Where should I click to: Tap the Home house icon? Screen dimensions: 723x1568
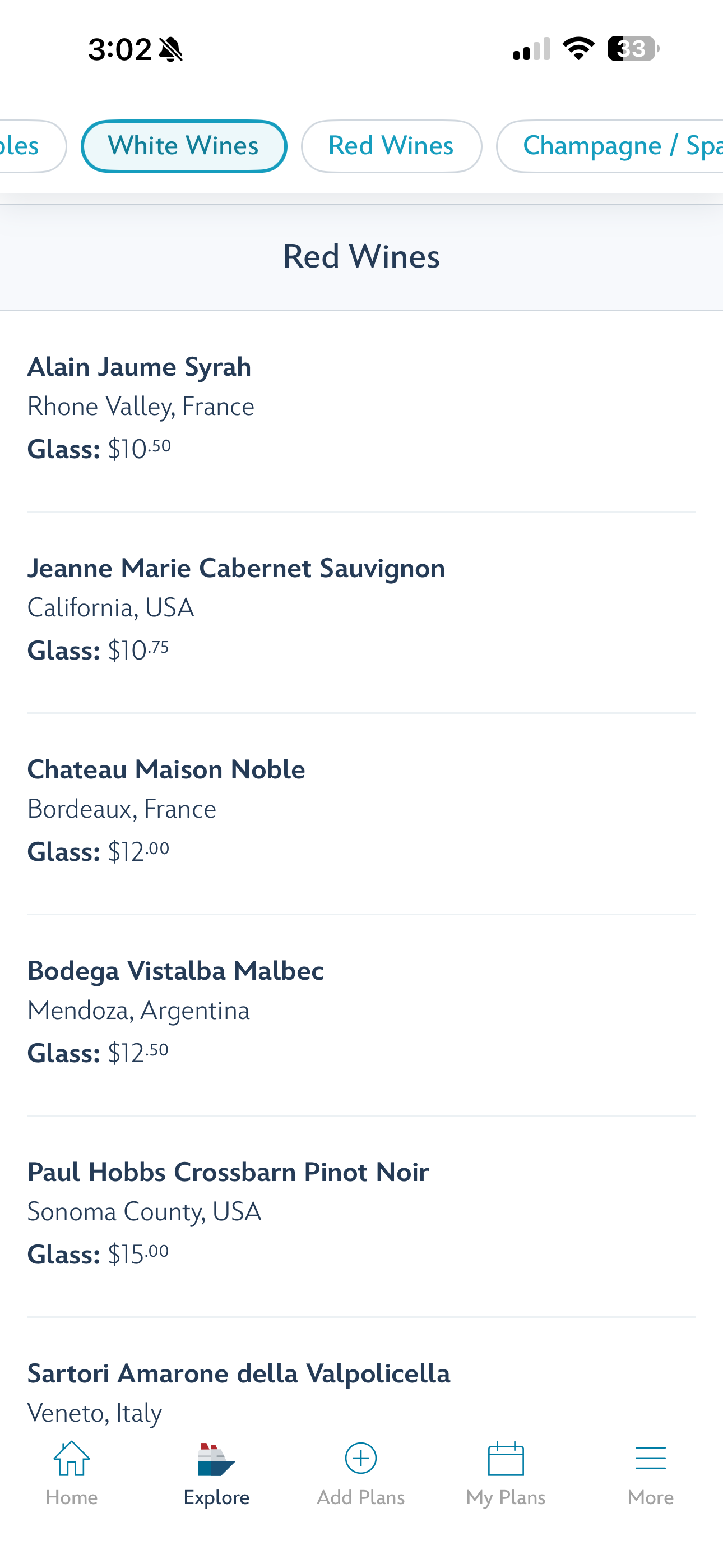coord(72,1459)
